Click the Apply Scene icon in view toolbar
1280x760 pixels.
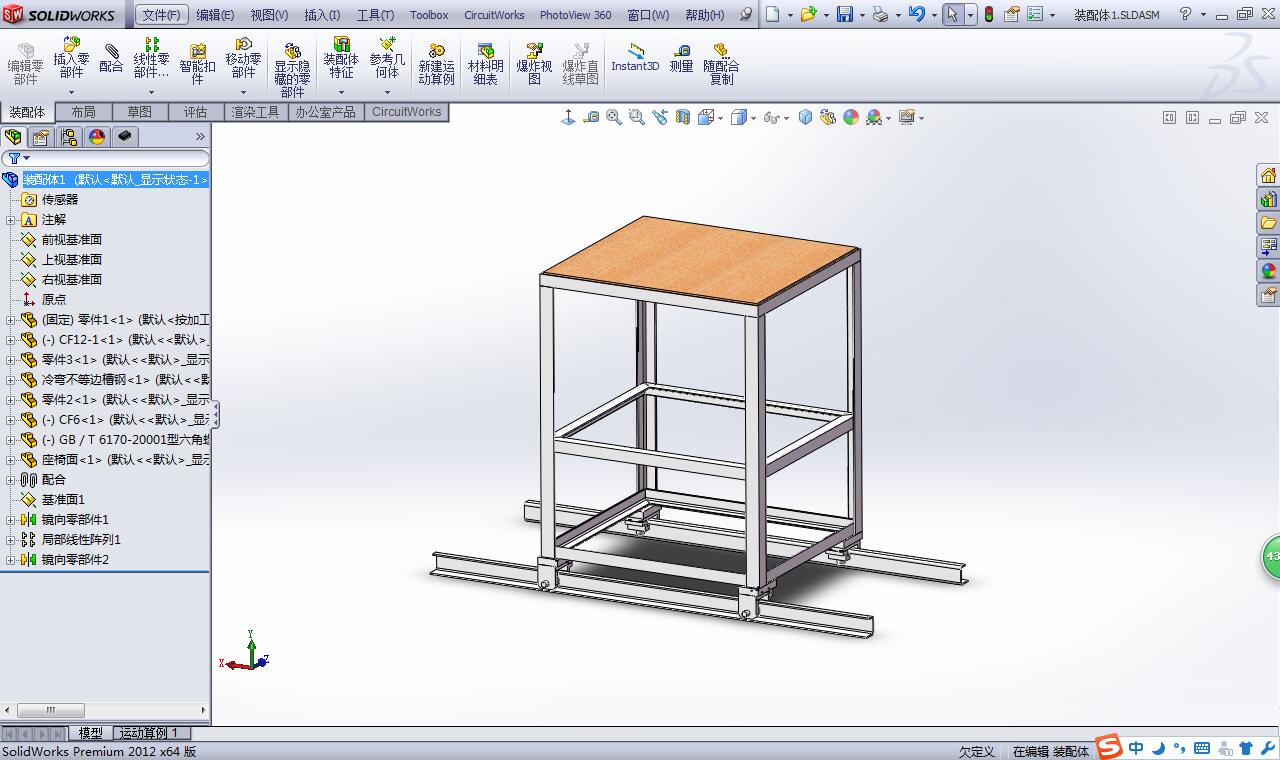click(x=874, y=118)
